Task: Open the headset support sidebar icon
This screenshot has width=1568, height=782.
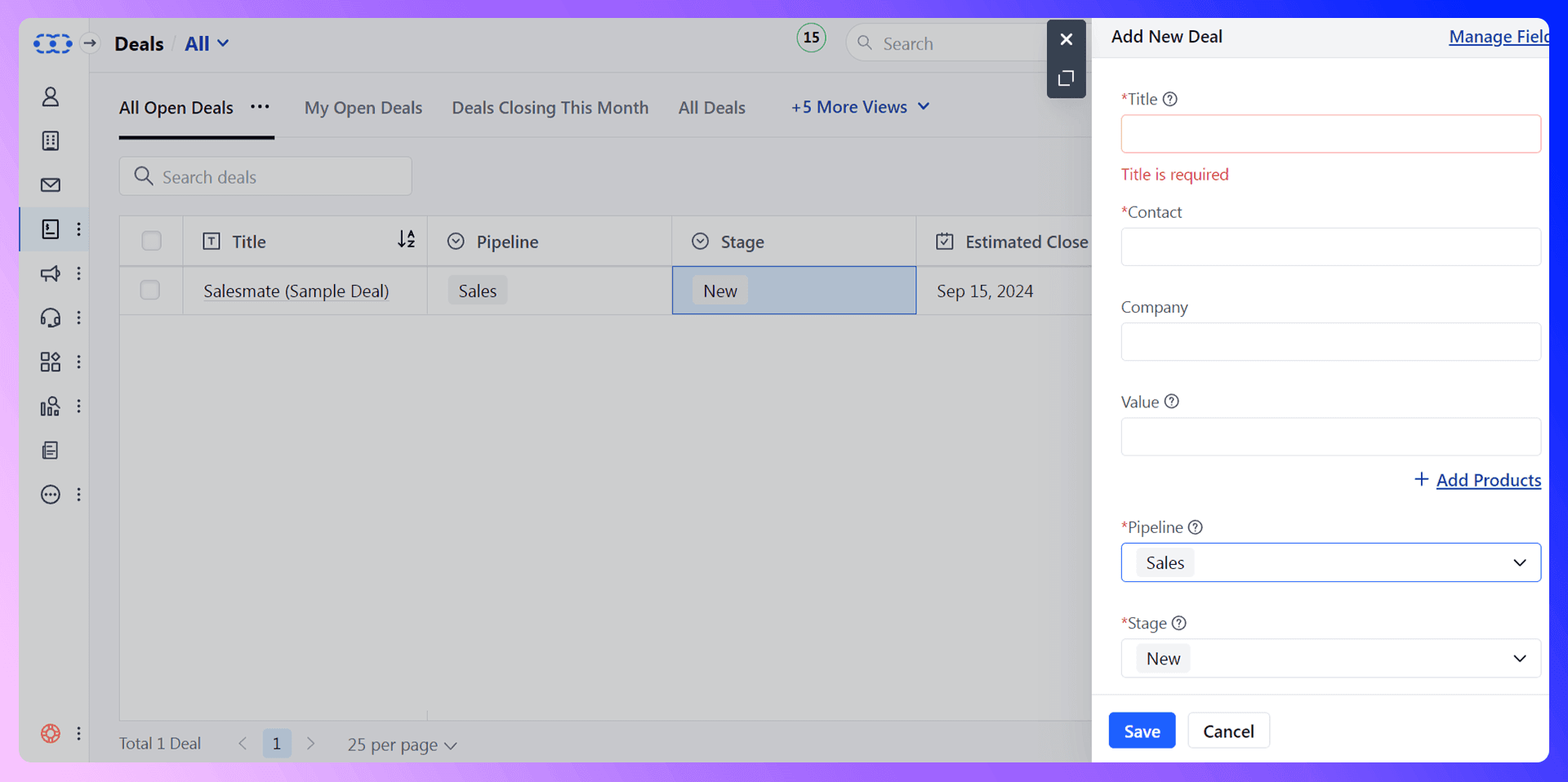Action: coord(51,317)
